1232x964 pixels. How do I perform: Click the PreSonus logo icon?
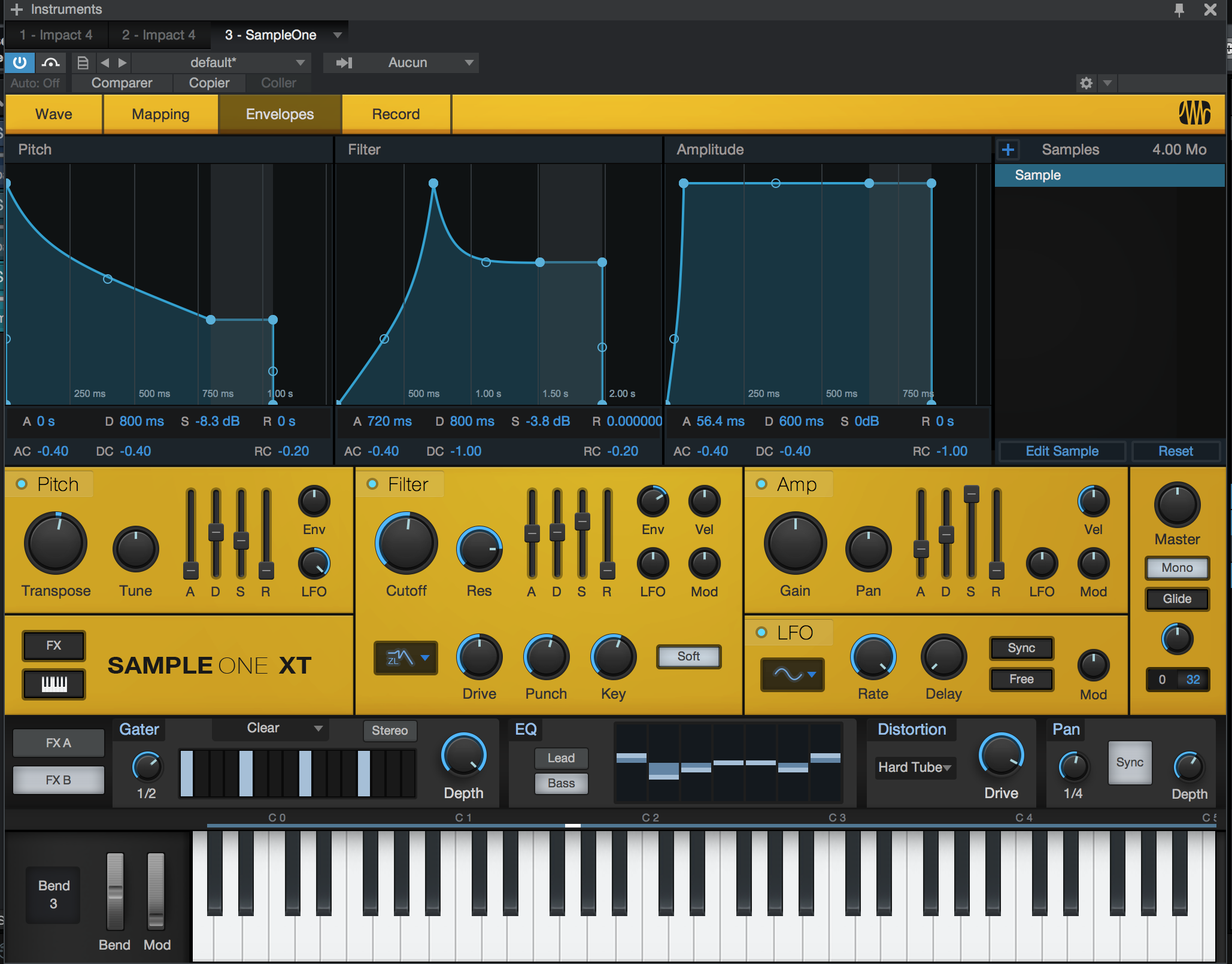pyautogui.click(x=1194, y=113)
